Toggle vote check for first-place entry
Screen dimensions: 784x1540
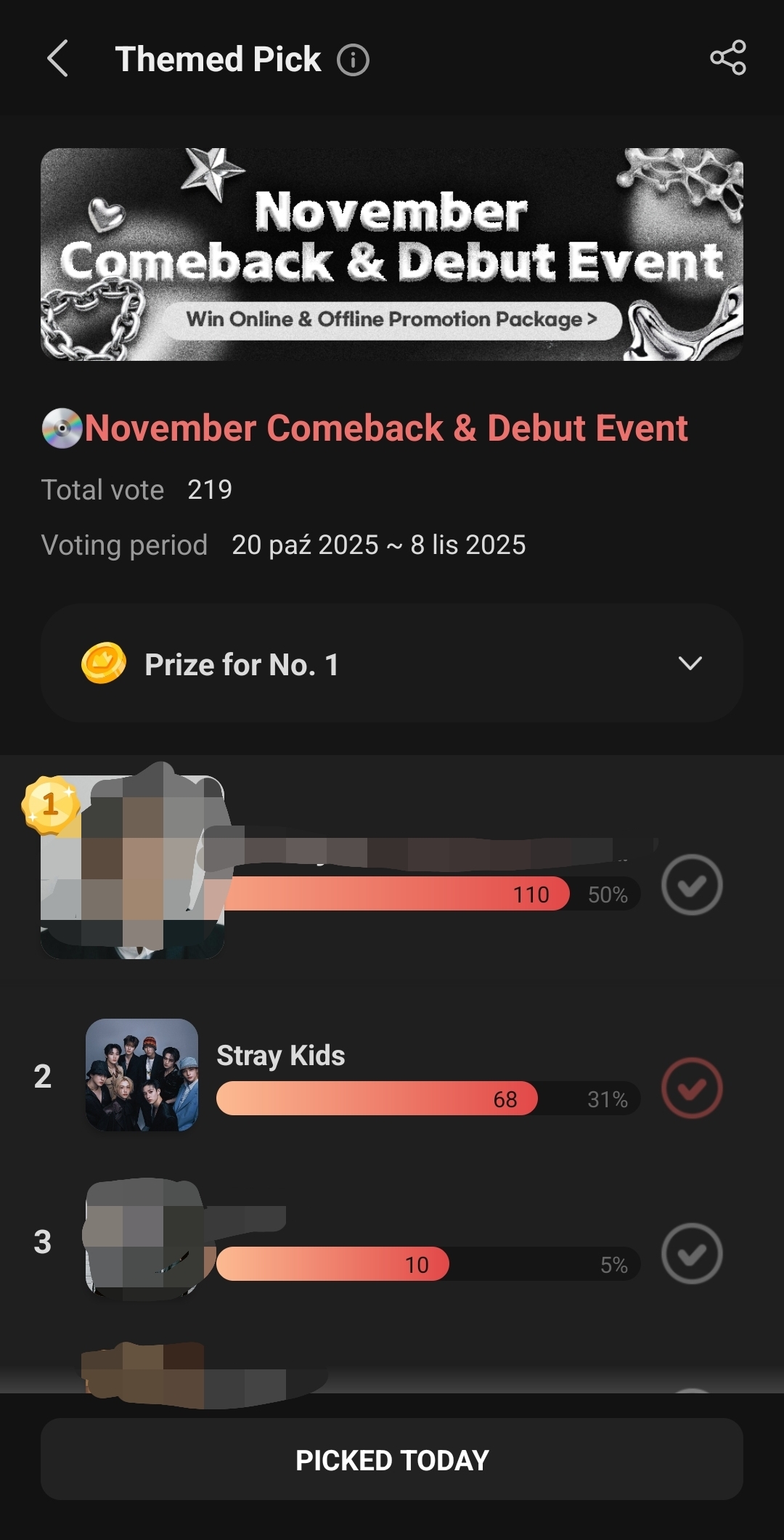pos(691,884)
